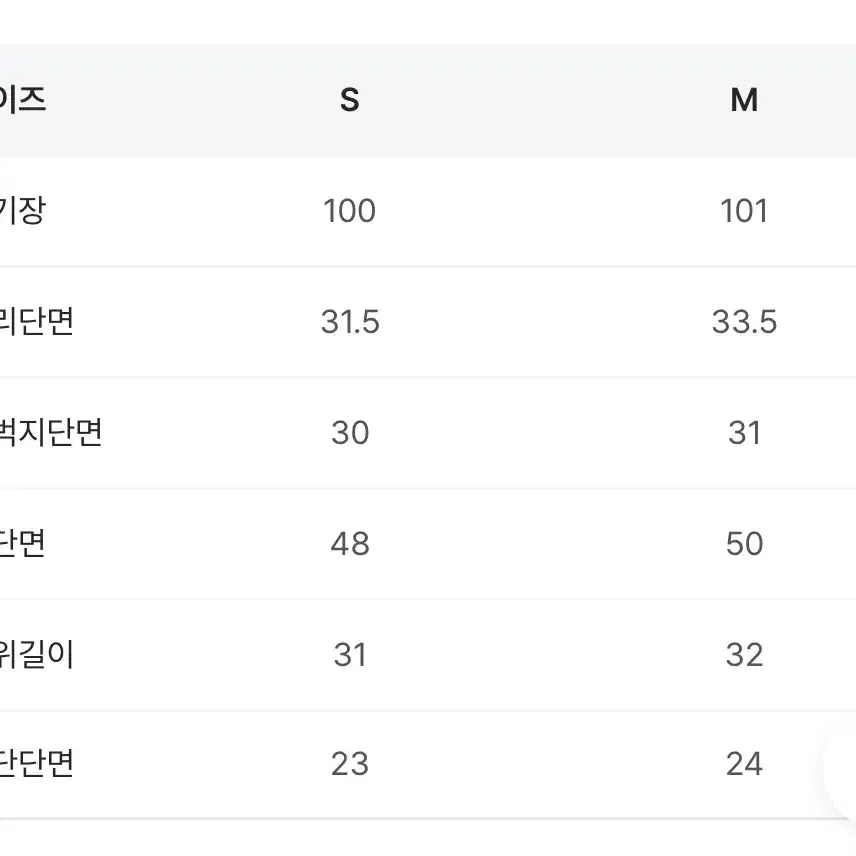Click the 밑단단면 row label

pyautogui.click(x=36, y=764)
